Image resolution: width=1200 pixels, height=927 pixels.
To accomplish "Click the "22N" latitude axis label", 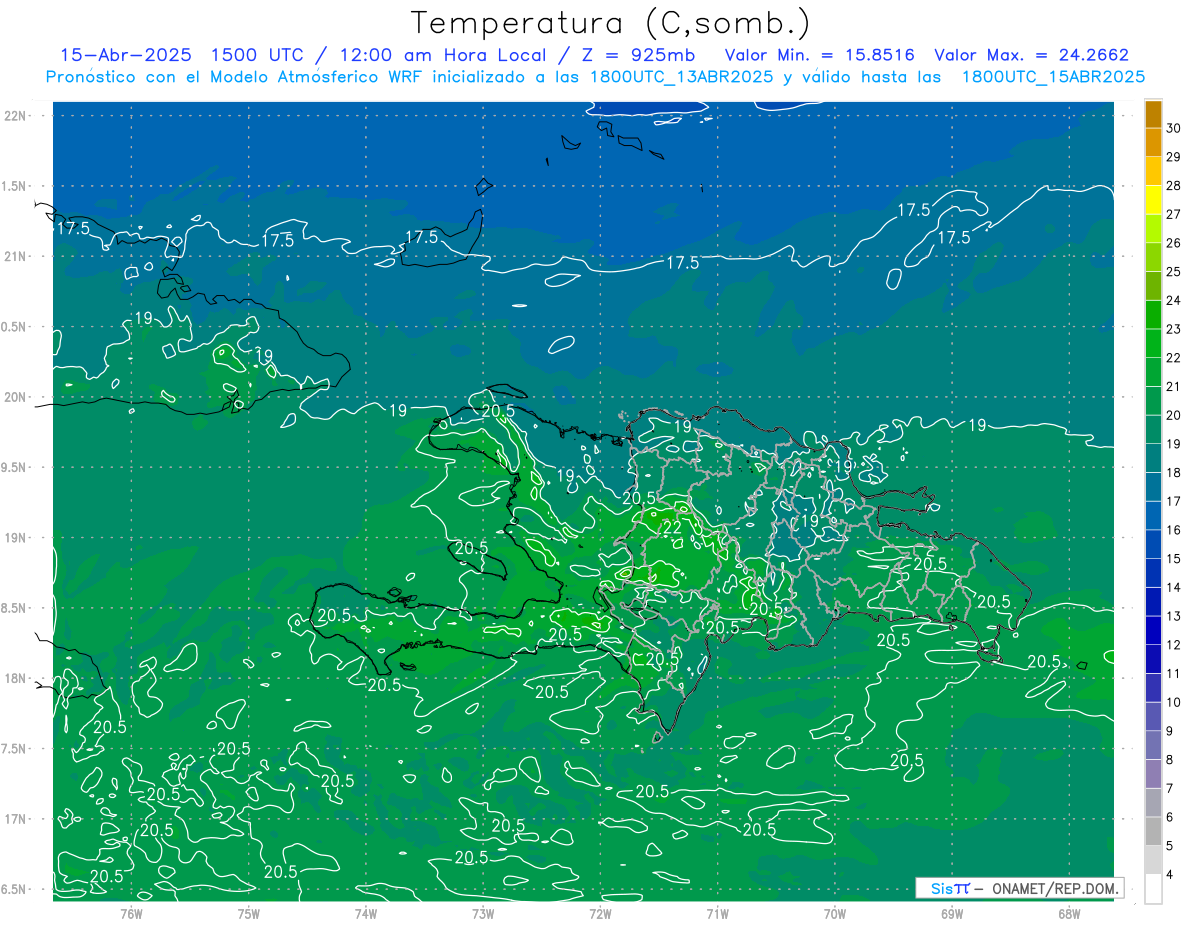I will tap(15, 115).
